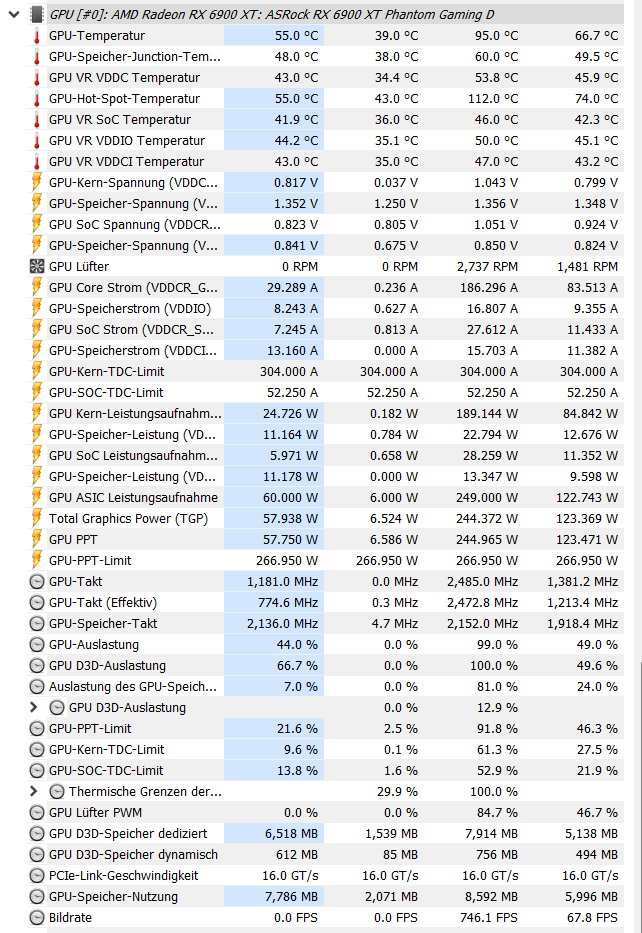This screenshot has width=642, height=933.
Task: Click the 112.0 °C hot-spot maximum value
Action: [493, 99]
